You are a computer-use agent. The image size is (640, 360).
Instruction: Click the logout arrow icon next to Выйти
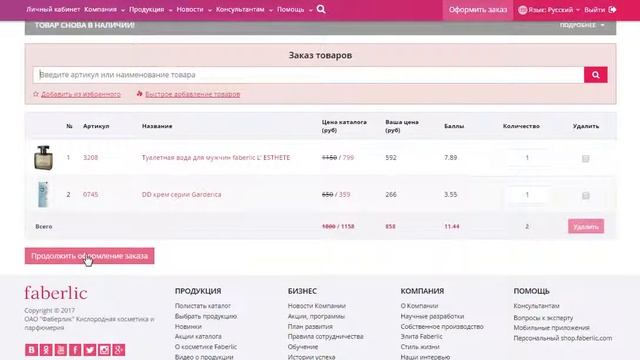(x=612, y=9)
